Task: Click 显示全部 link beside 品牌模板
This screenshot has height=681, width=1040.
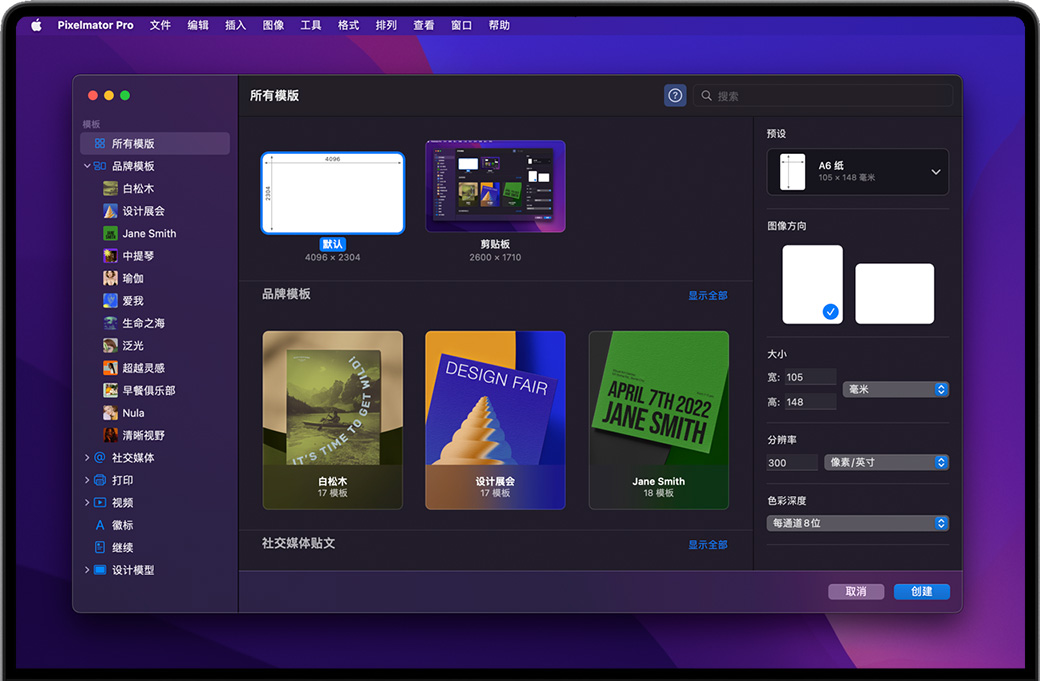Action: (x=707, y=295)
